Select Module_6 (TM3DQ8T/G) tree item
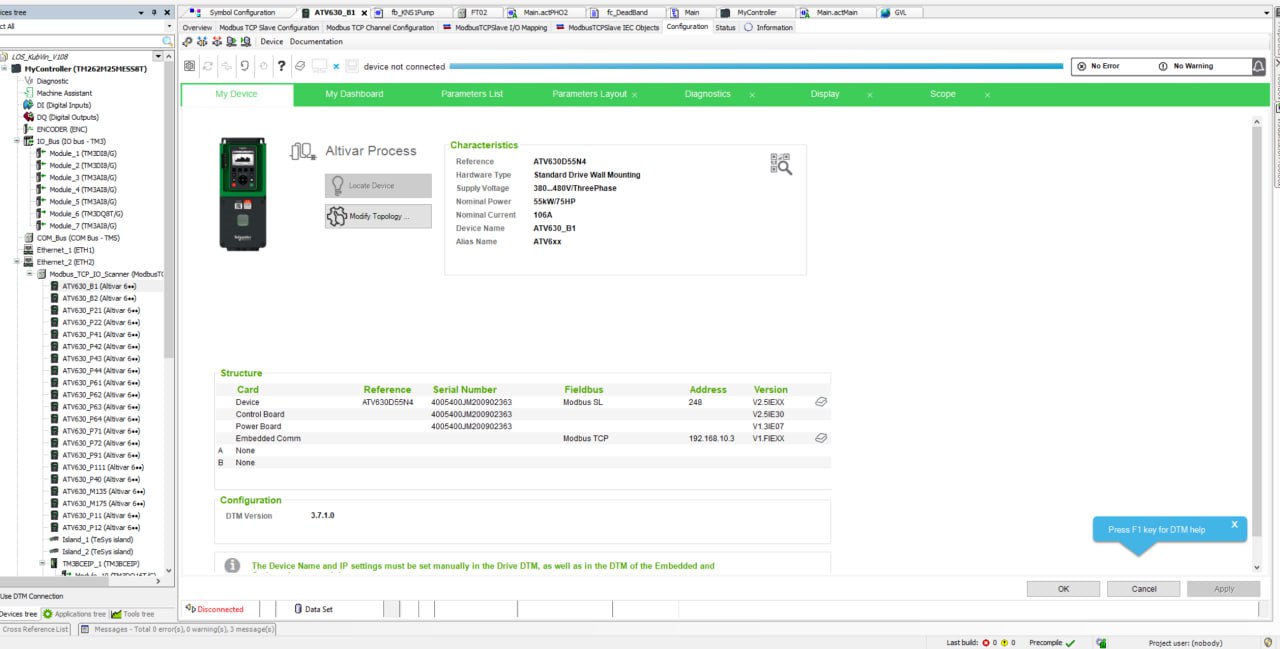Image resolution: width=1280 pixels, height=649 pixels. pos(85,213)
